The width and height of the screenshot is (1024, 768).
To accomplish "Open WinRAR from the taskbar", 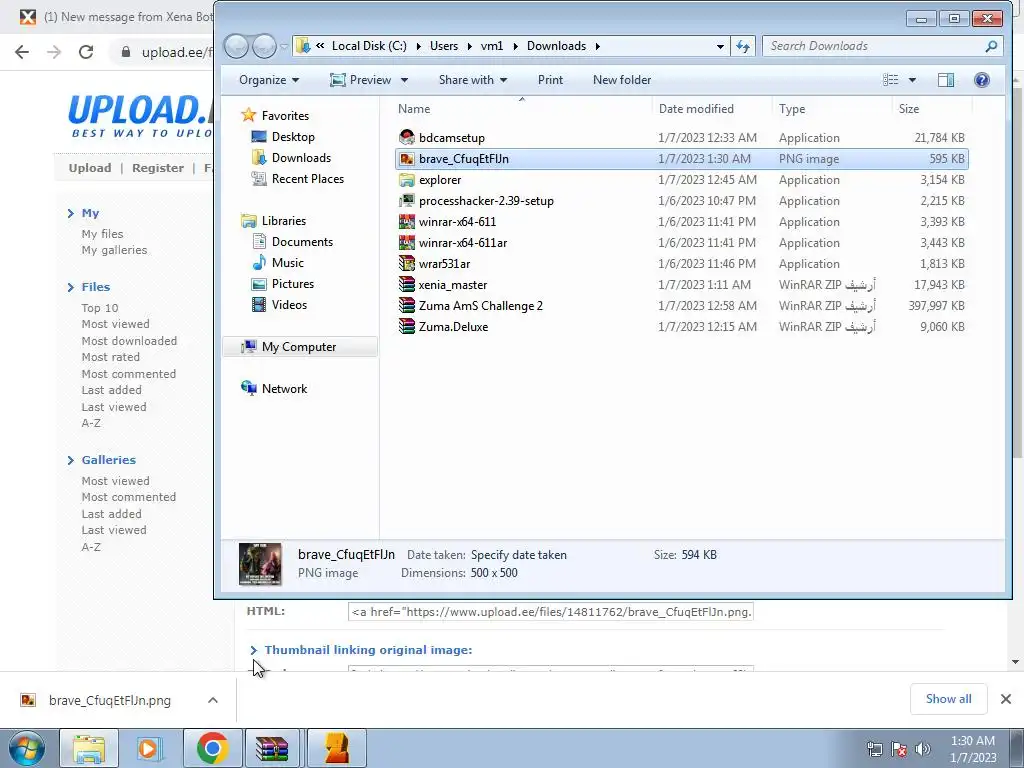I will click(x=272, y=748).
